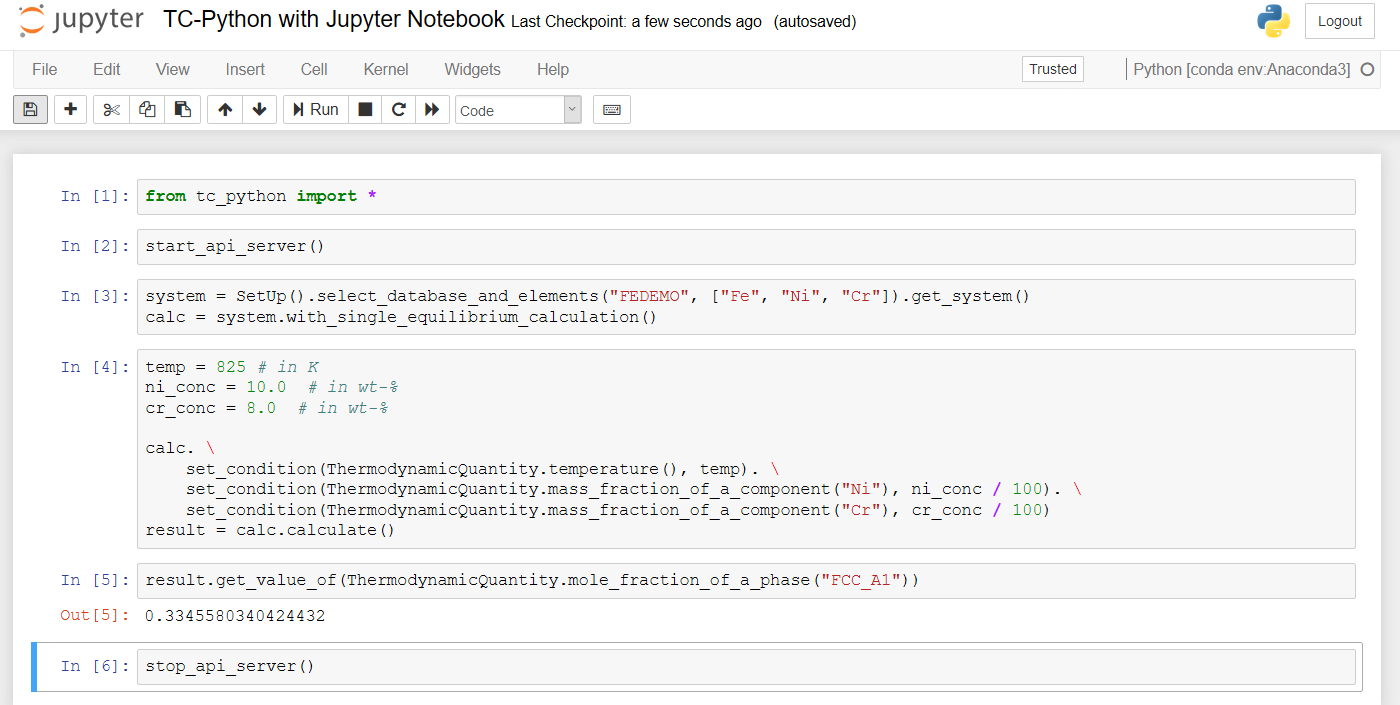Open the cell type Code dropdown

click(518, 110)
